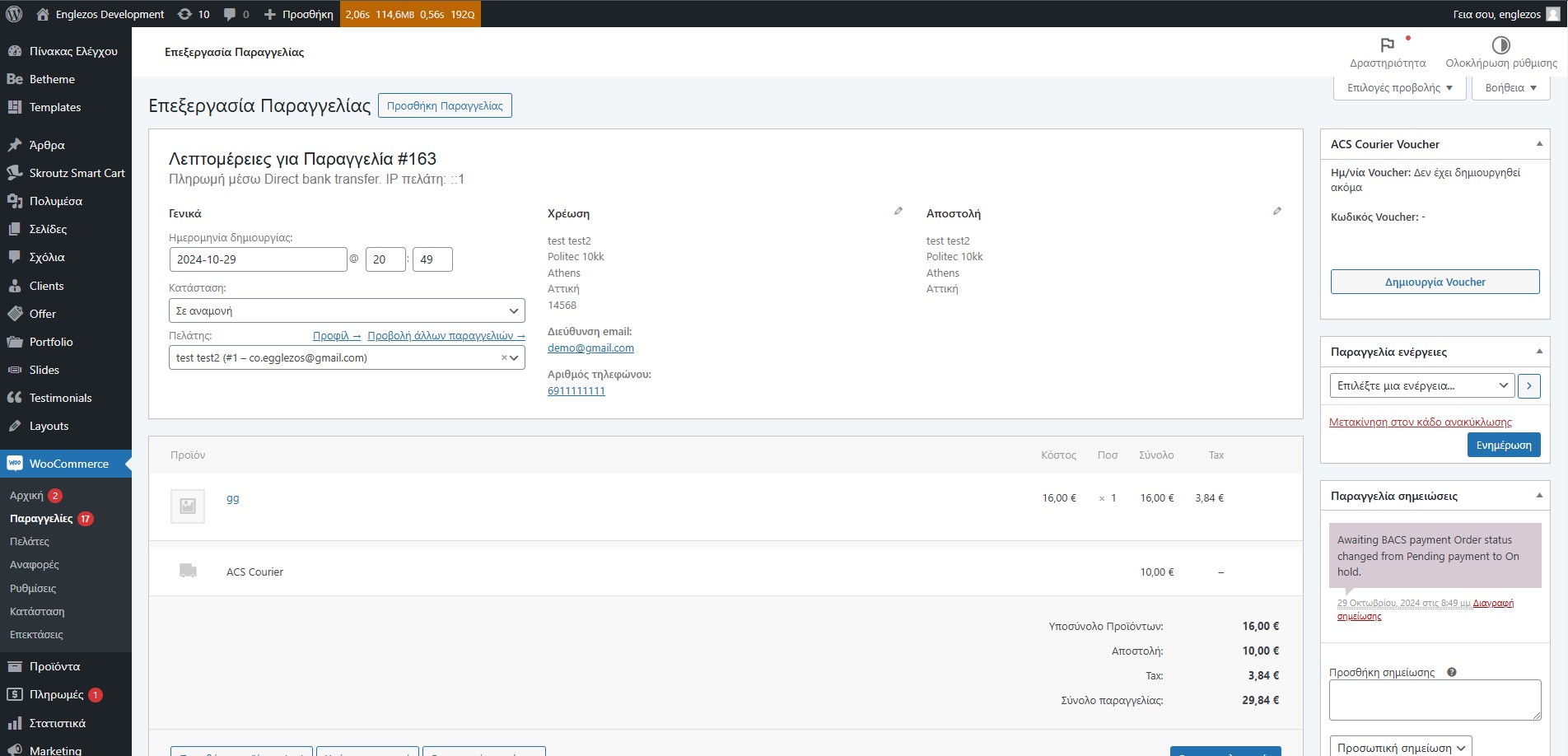Click the finish setup circle icon
1568x756 pixels.
[1500, 45]
